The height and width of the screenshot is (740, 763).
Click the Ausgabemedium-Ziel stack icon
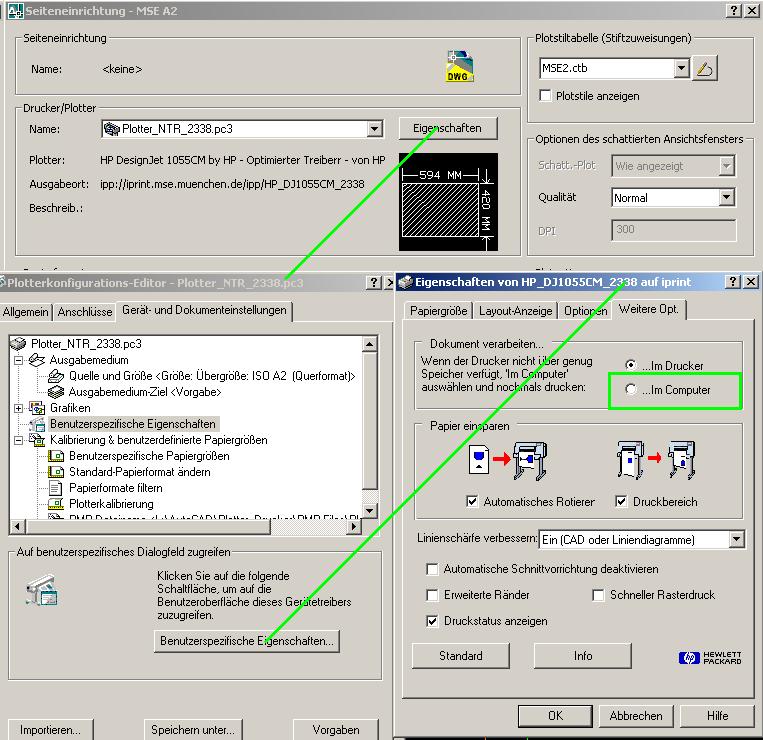tap(56, 392)
